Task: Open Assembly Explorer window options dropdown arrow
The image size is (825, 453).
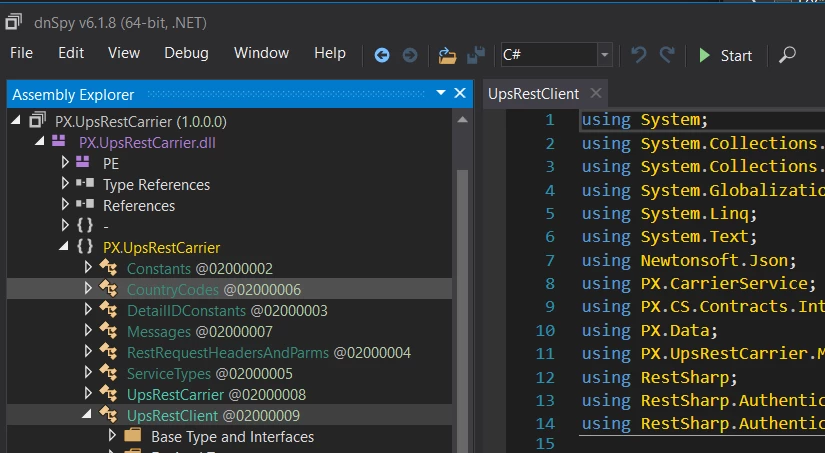Action: (x=441, y=93)
